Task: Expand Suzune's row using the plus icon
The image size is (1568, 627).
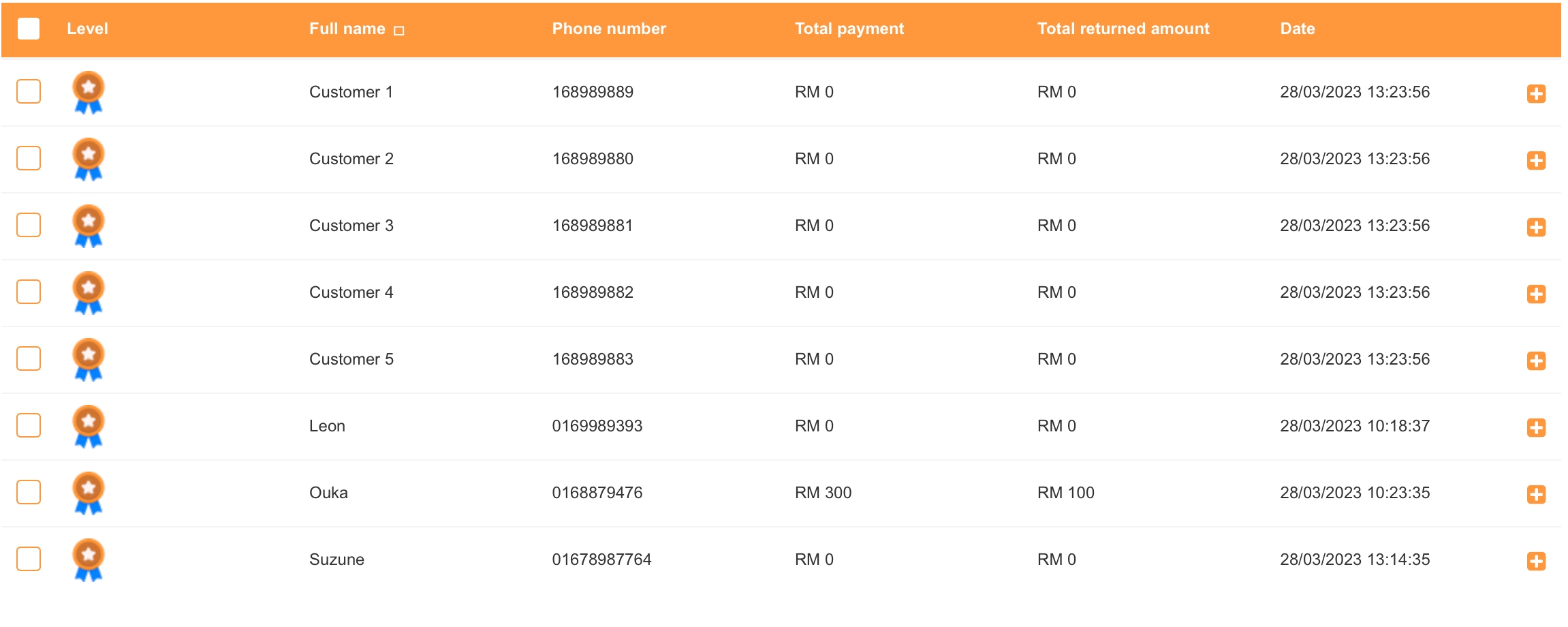Action: (x=1536, y=561)
